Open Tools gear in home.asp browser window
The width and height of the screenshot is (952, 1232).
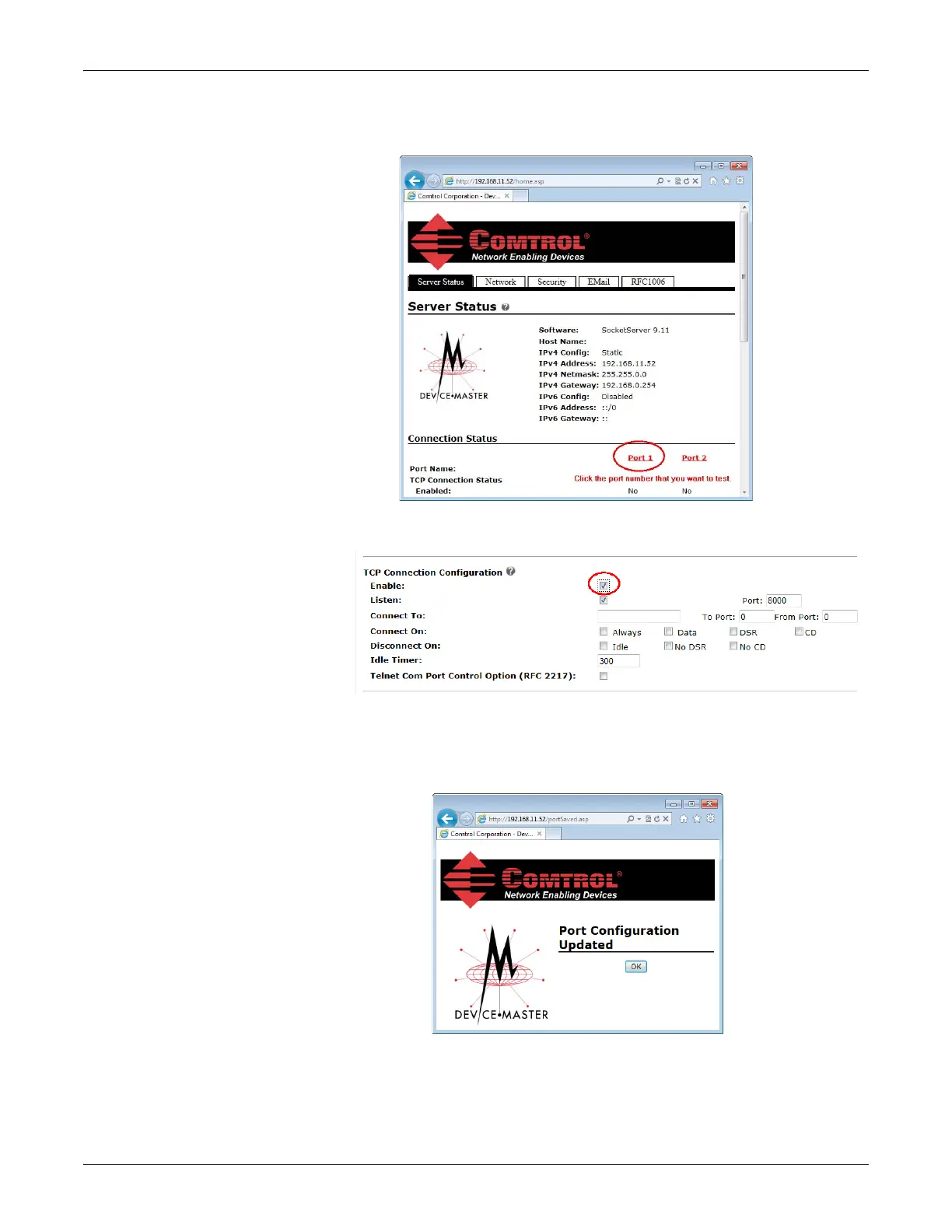pyautogui.click(x=740, y=180)
